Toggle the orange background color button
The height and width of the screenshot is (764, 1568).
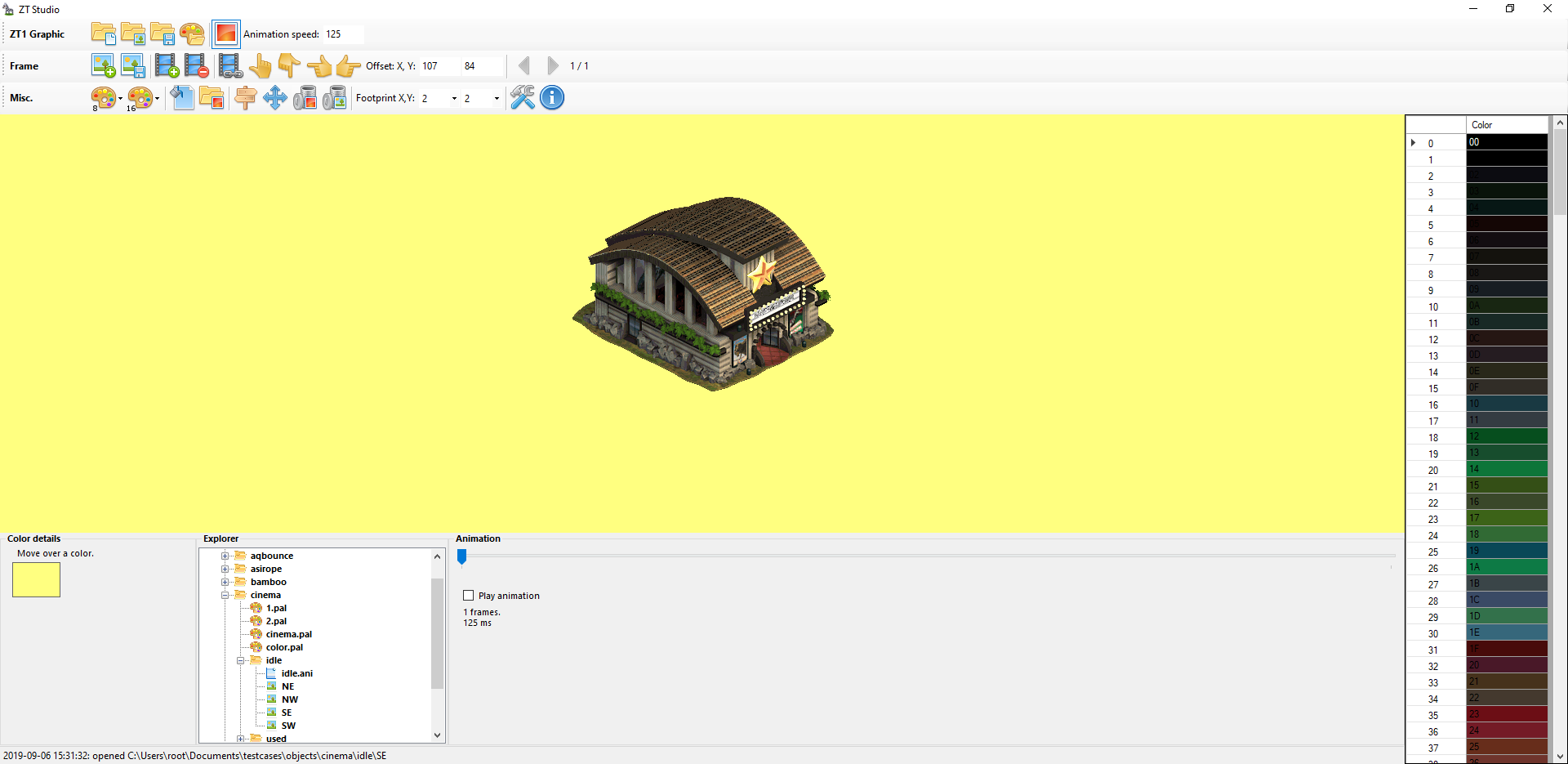coord(225,34)
